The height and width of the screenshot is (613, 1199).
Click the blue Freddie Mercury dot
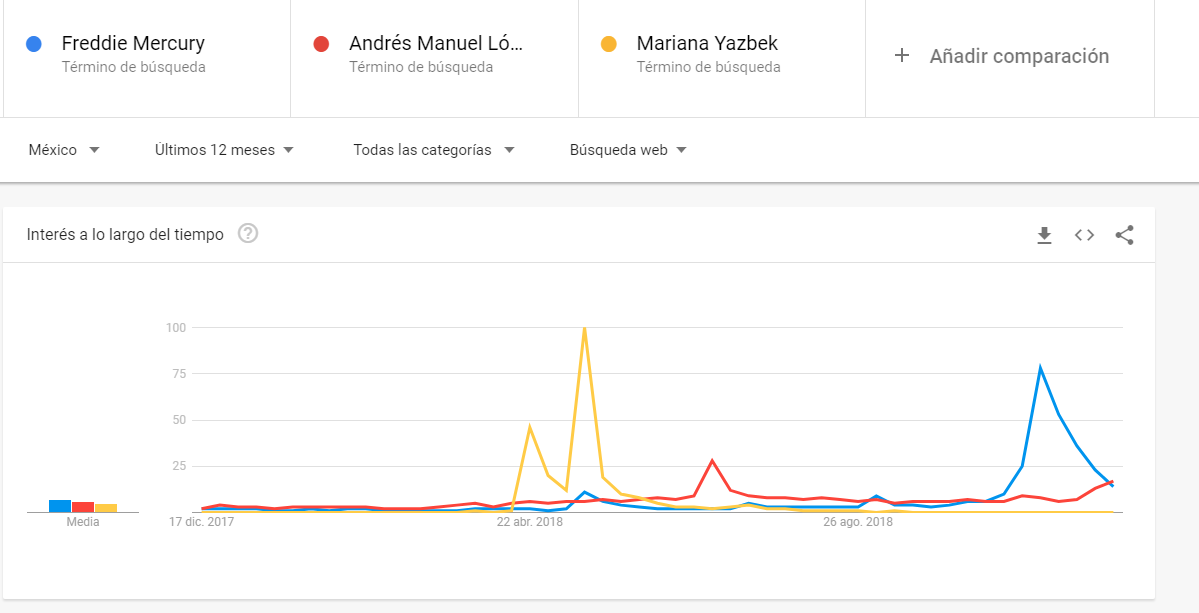34,44
